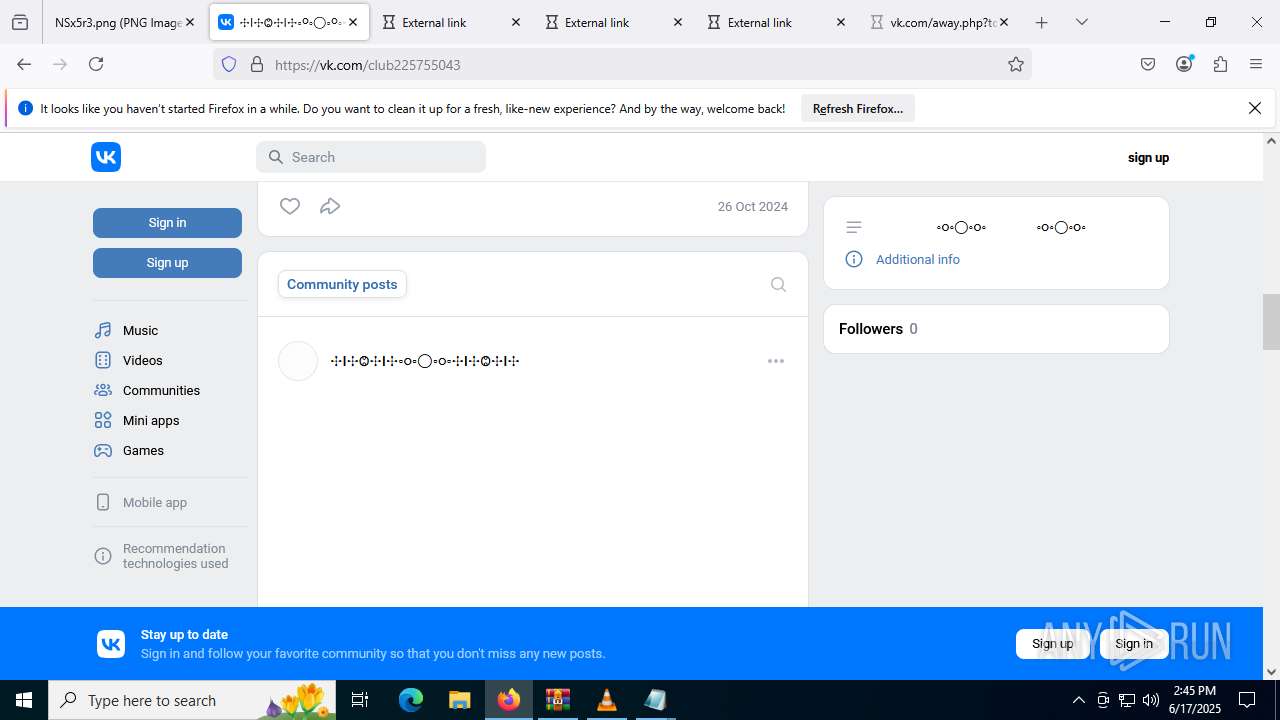Go back with the browser arrow
The height and width of the screenshot is (720, 1280).
click(x=24, y=64)
